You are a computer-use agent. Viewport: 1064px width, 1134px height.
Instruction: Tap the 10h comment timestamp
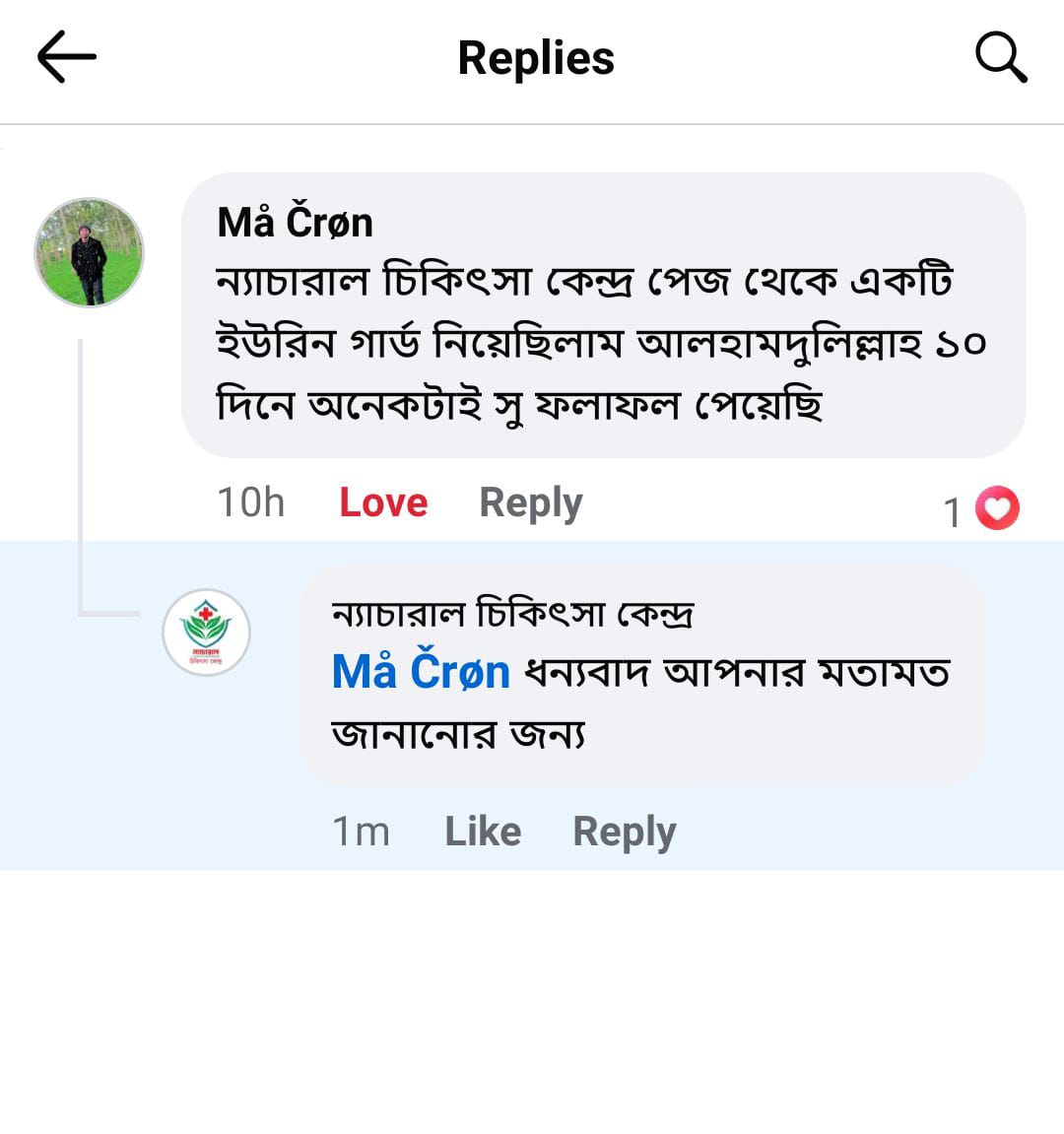pyautogui.click(x=250, y=502)
